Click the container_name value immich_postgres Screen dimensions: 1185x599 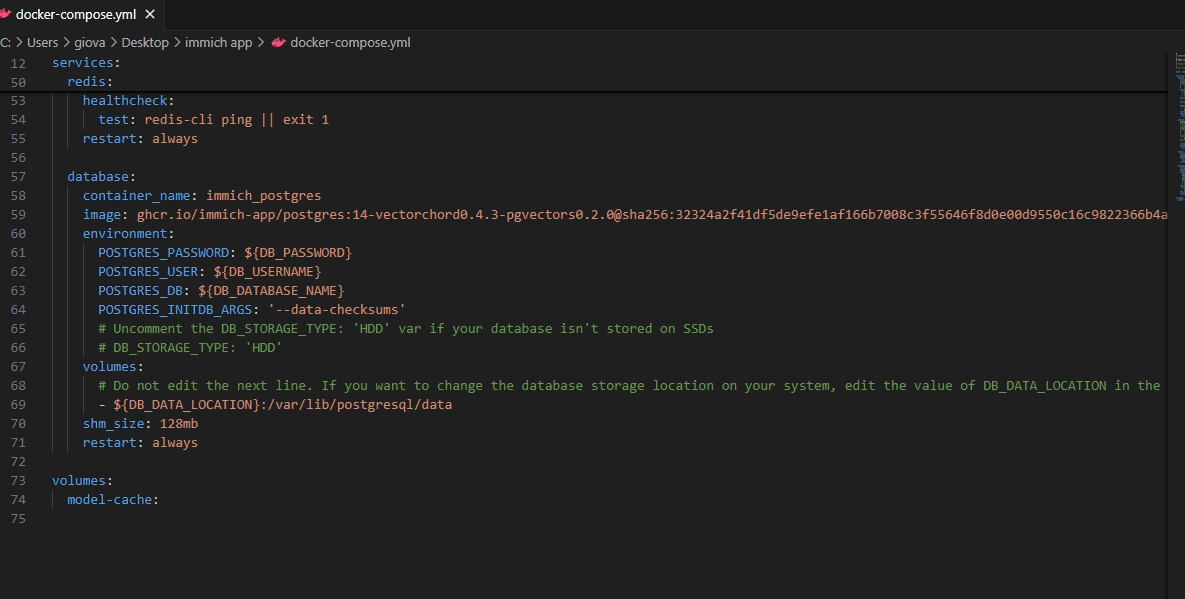pyautogui.click(x=263, y=195)
